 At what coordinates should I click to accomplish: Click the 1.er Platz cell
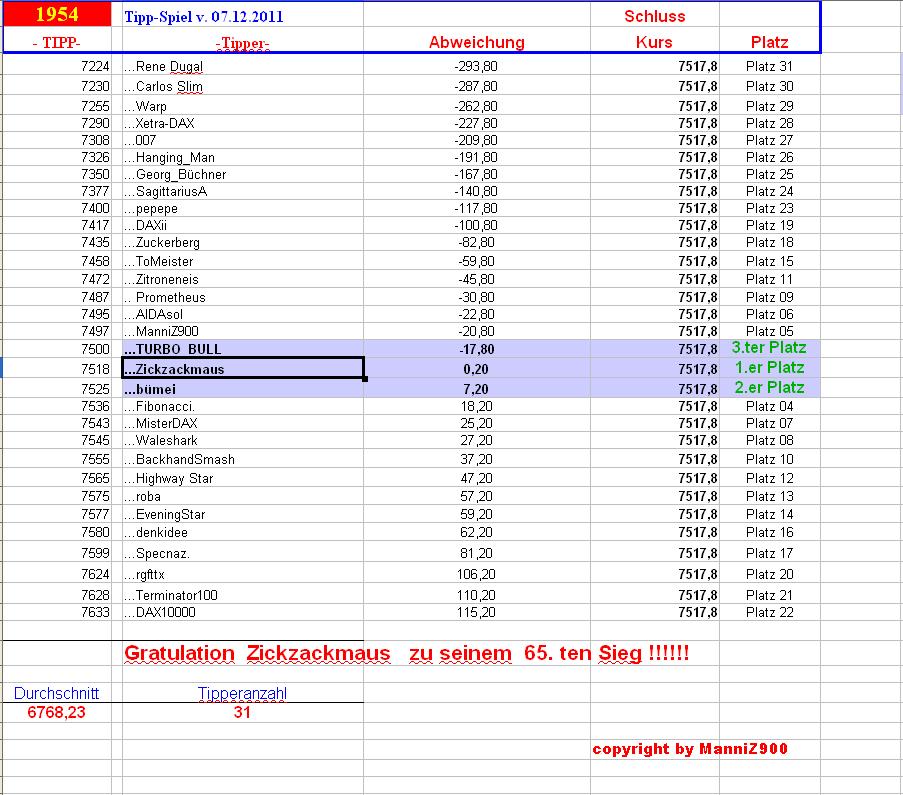(769, 368)
